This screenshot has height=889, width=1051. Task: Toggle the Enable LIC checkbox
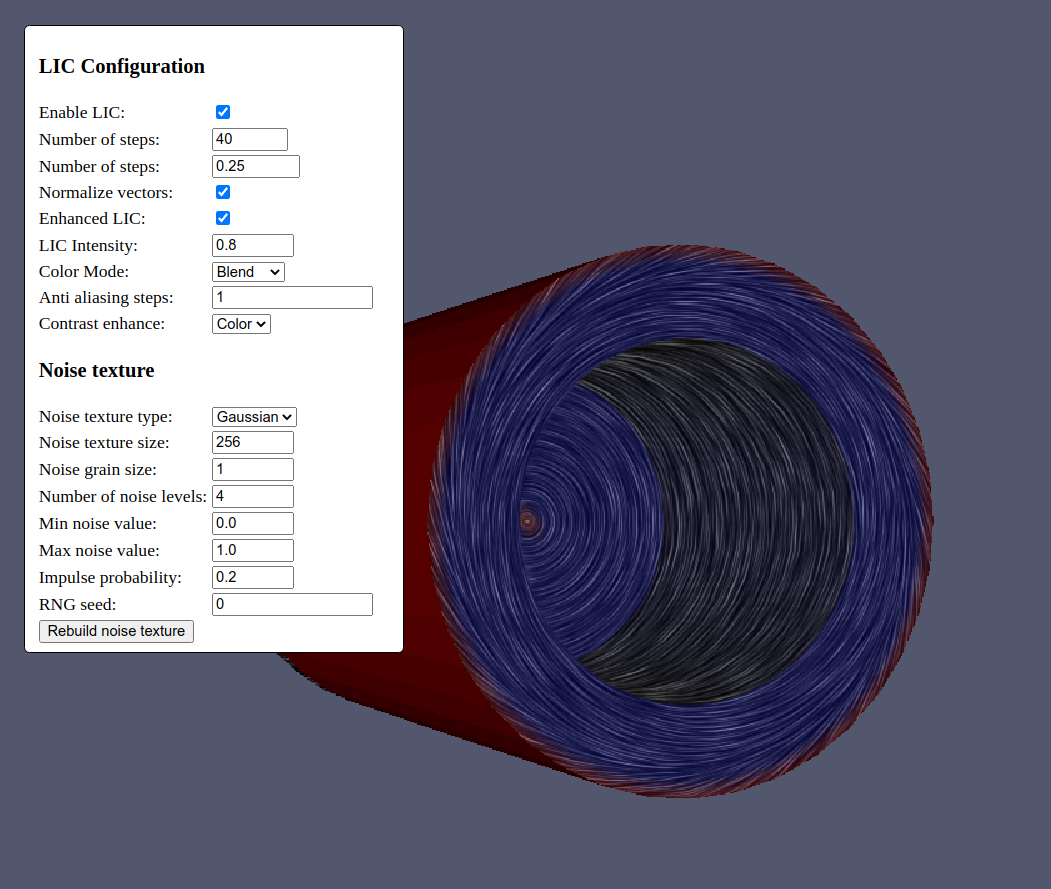point(222,112)
